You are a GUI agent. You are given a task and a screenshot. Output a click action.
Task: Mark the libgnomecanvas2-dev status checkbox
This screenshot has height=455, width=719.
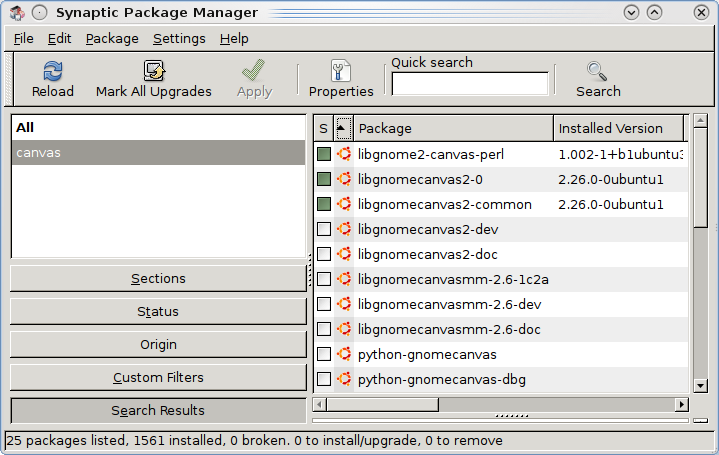(x=324, y=229)
